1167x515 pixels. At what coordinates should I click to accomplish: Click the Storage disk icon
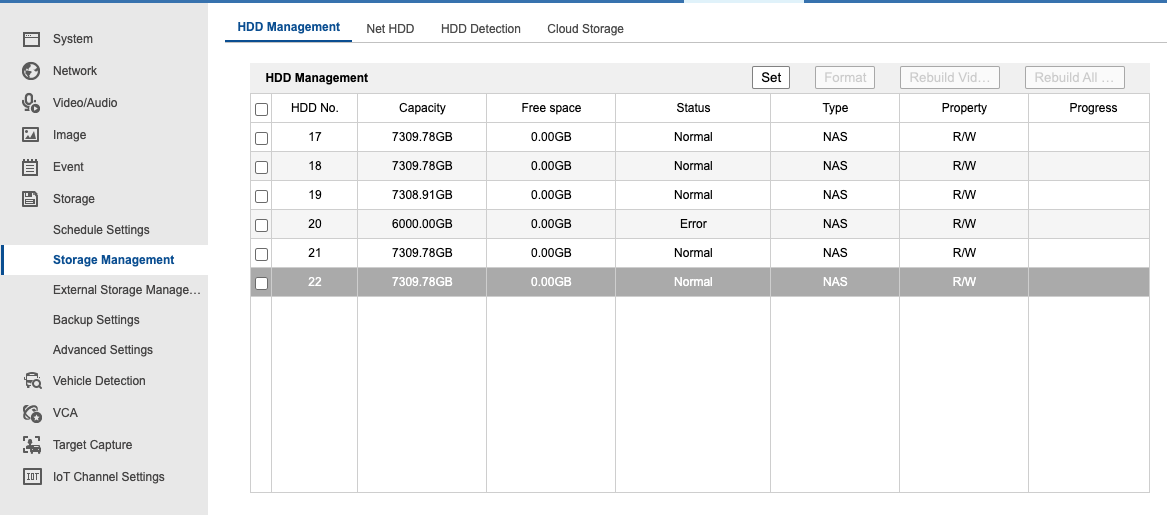tap(31, 199)
